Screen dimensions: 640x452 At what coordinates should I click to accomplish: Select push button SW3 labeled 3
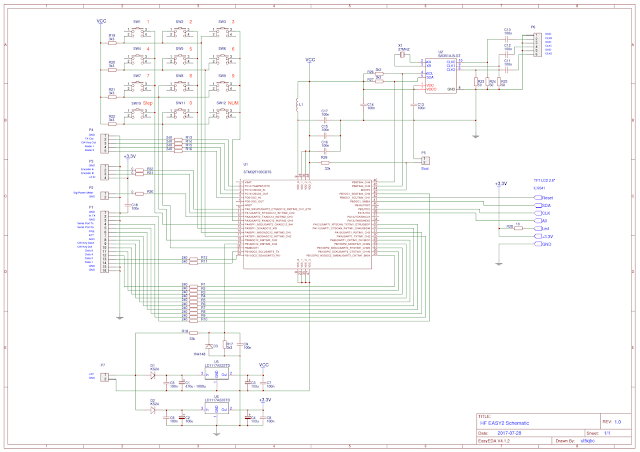tap(222, 32)
